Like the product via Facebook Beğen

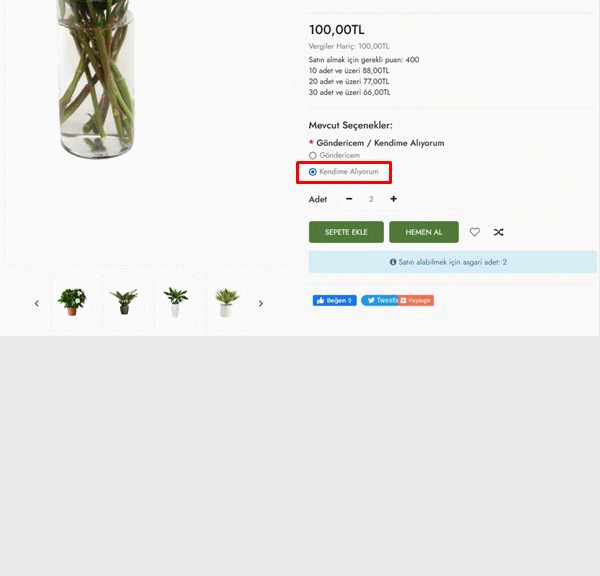[334, 300]
